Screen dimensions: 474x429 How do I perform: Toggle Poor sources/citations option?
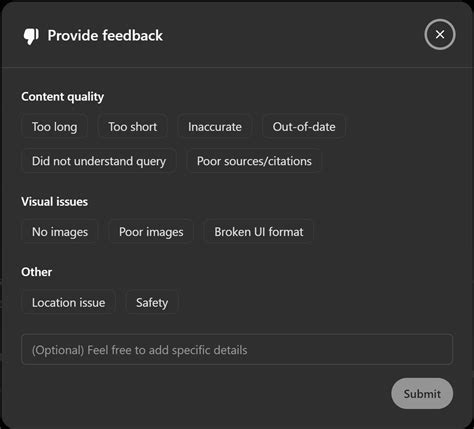pyautogui.click(x=254, y=161)
